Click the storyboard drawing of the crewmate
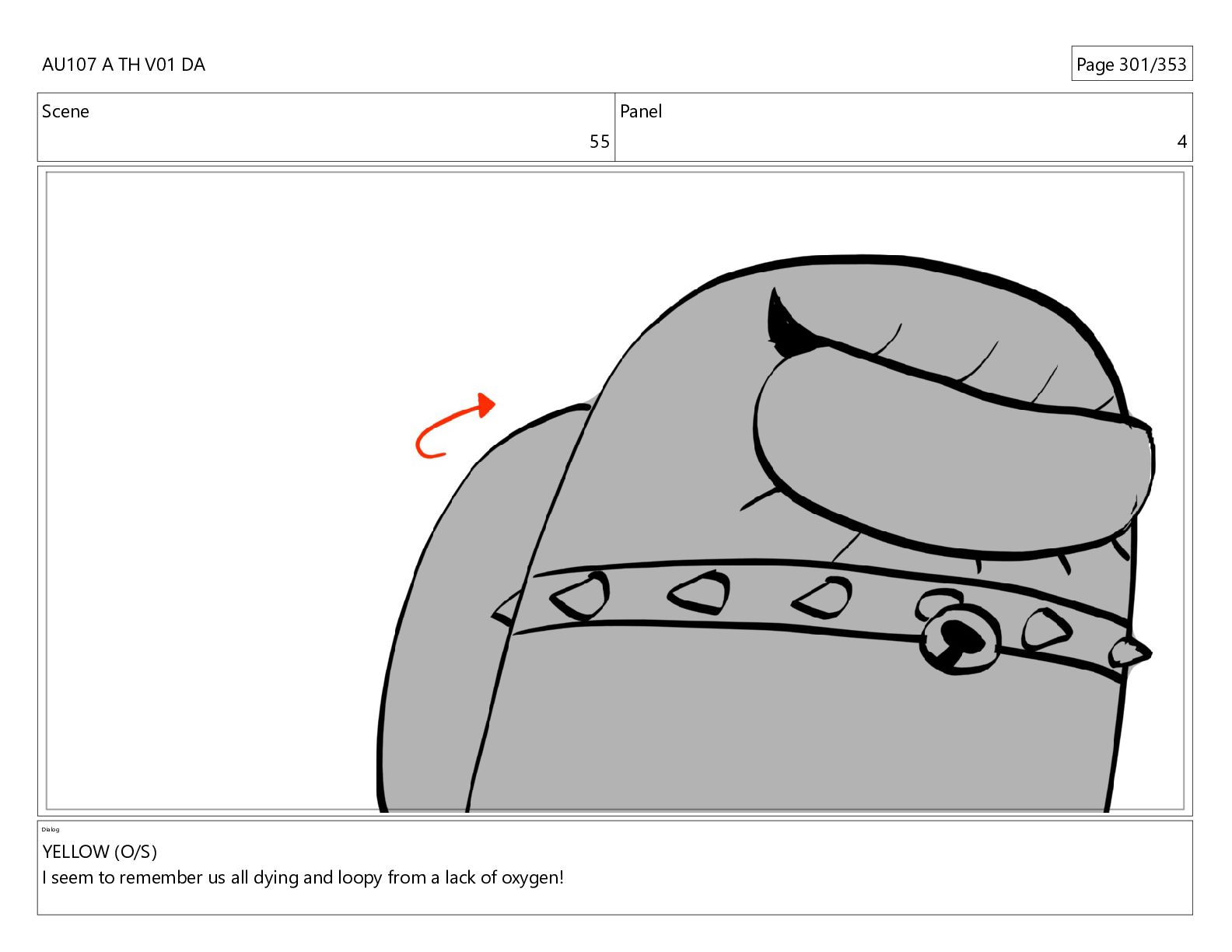Image resolution: width=1232 pixels, height=952 pixels. (766, 534)
